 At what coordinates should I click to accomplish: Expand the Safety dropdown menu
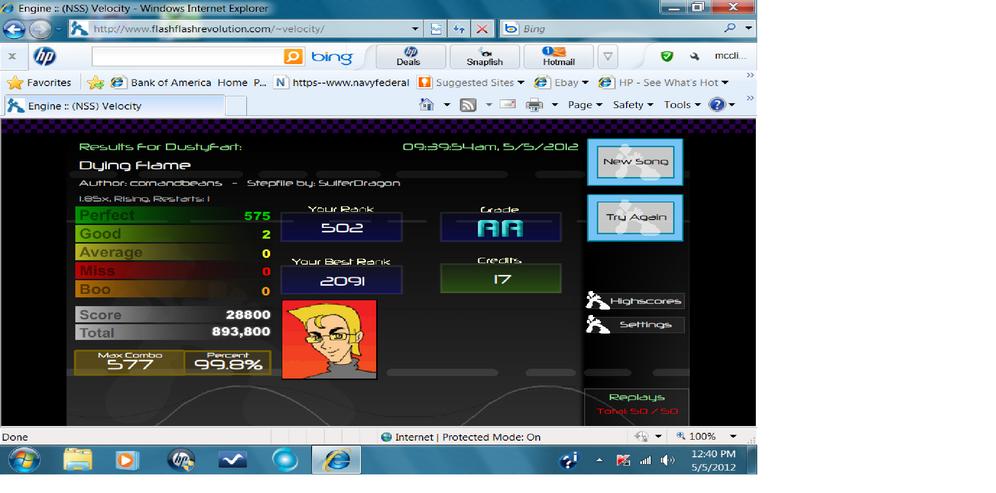tap(633, 105)
